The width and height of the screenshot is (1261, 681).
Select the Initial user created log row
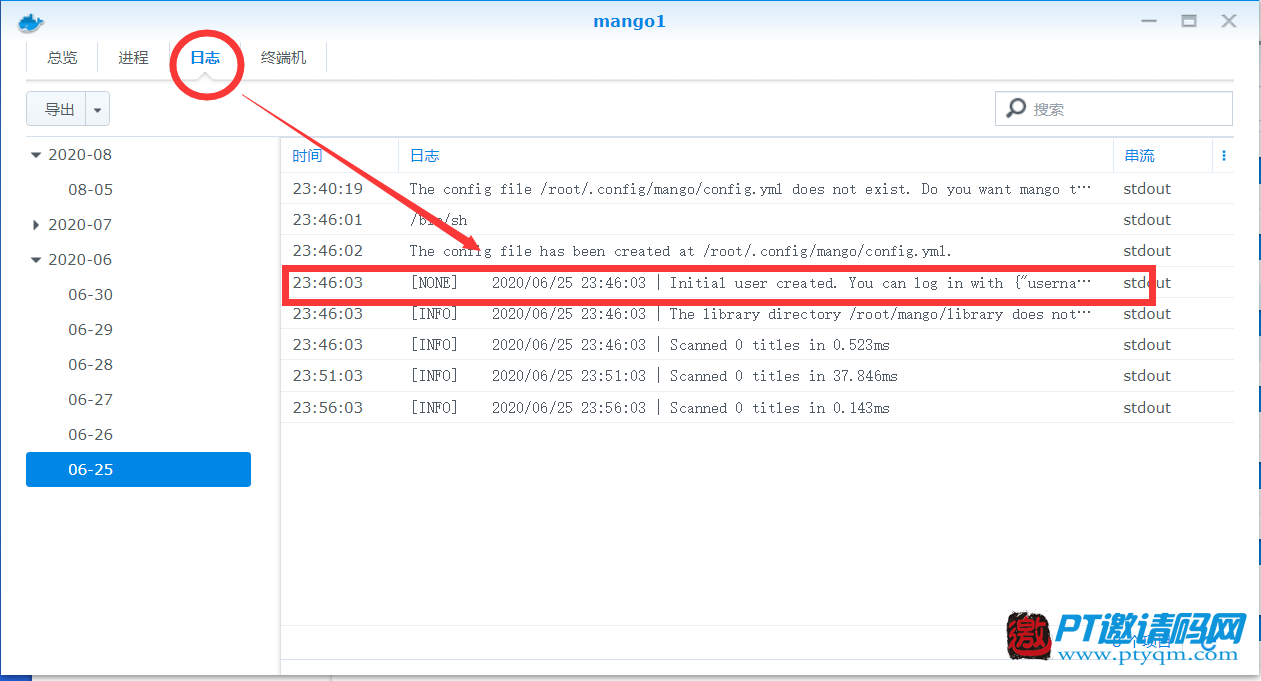click(x=757, y=283)
